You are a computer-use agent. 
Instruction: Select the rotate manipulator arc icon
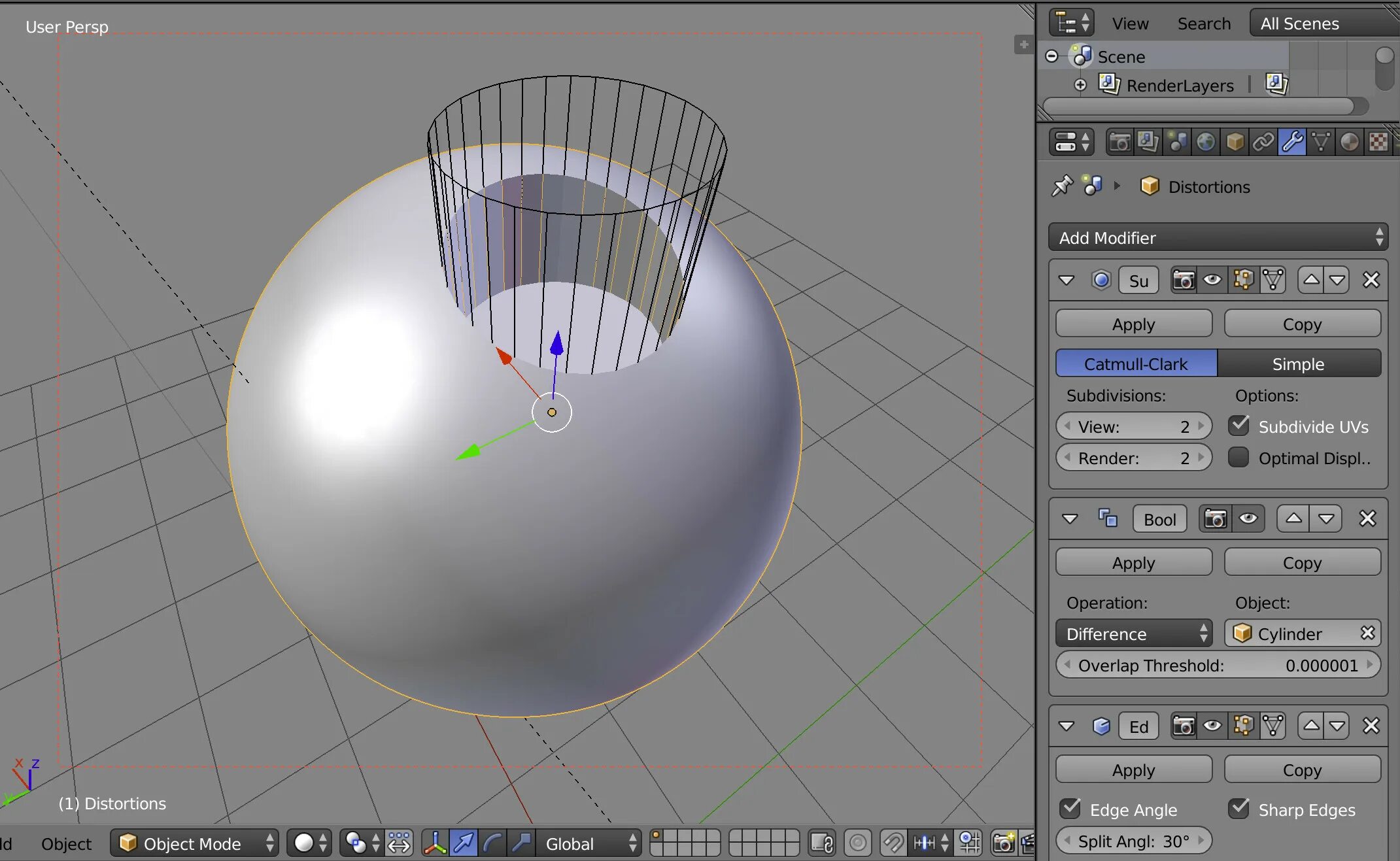click(x=492, y=843)
